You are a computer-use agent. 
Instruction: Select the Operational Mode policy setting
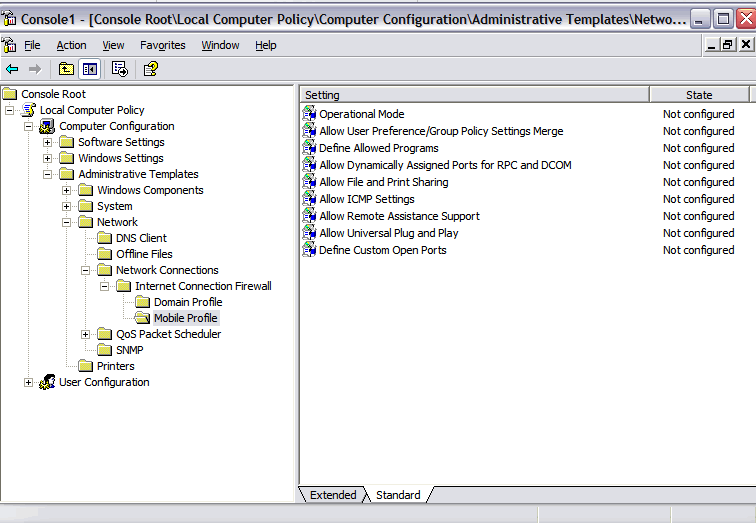(361, 114)
